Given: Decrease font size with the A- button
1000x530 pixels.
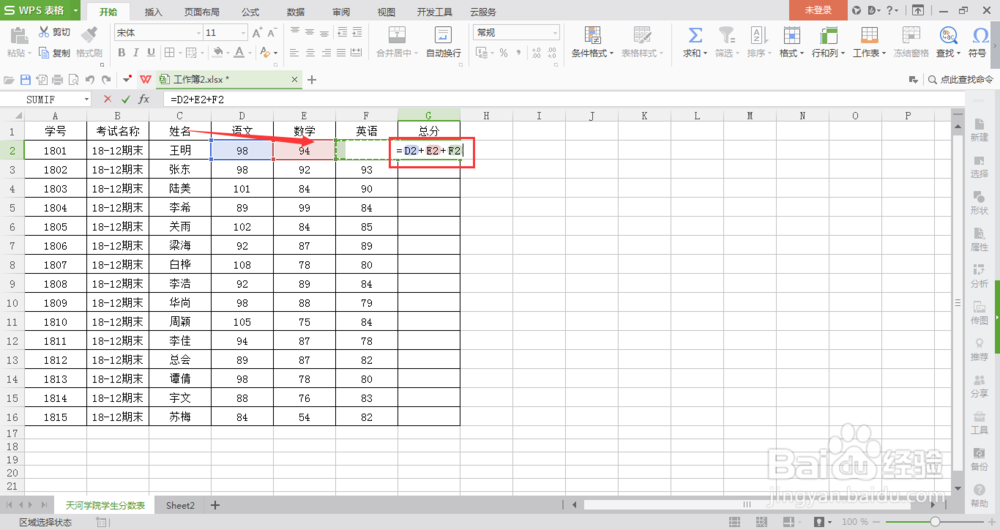Looking at the screenshot, I should pos(272,33).
